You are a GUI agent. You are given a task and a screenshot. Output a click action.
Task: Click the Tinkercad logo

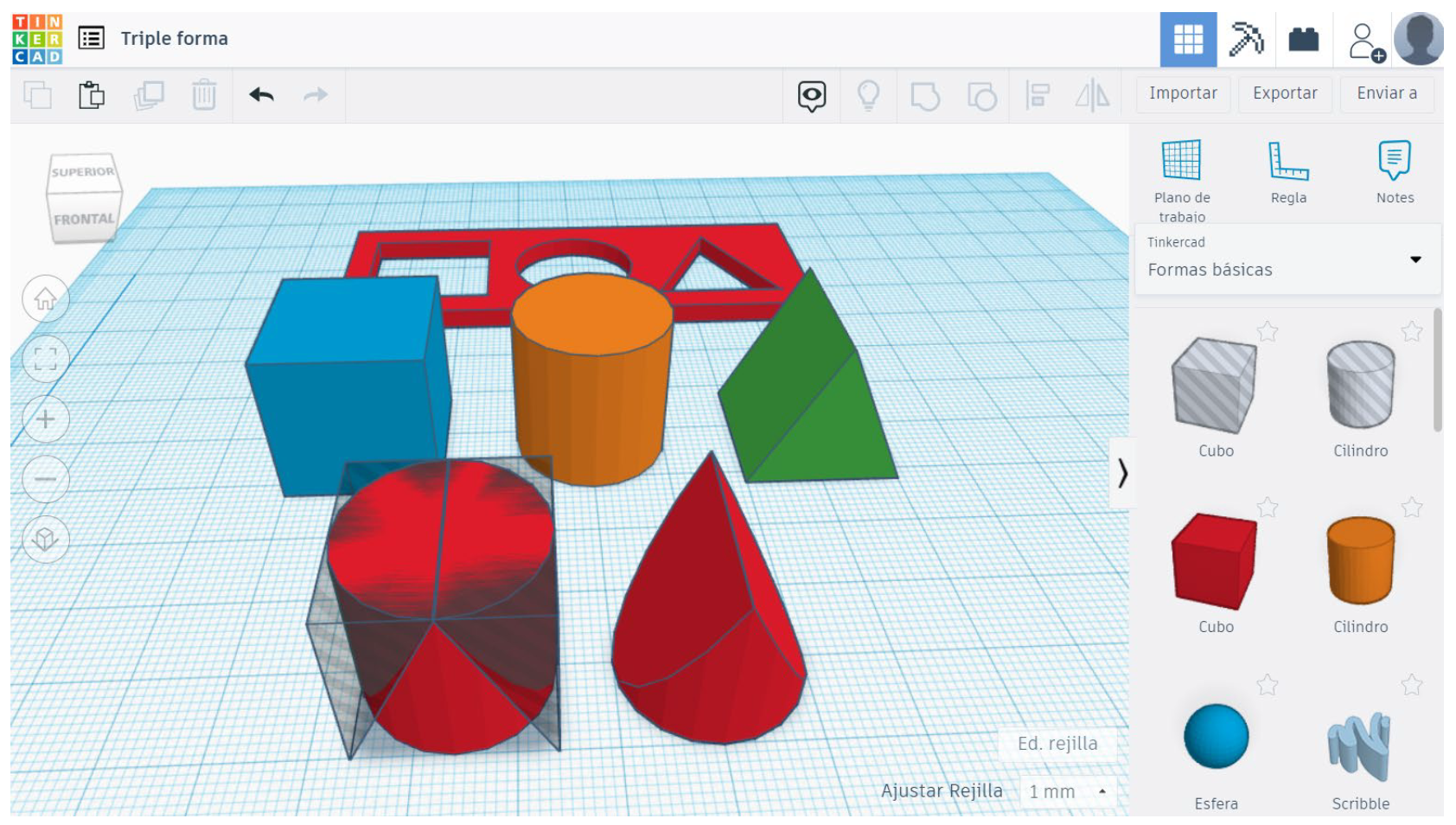click(x=37, y=39)
